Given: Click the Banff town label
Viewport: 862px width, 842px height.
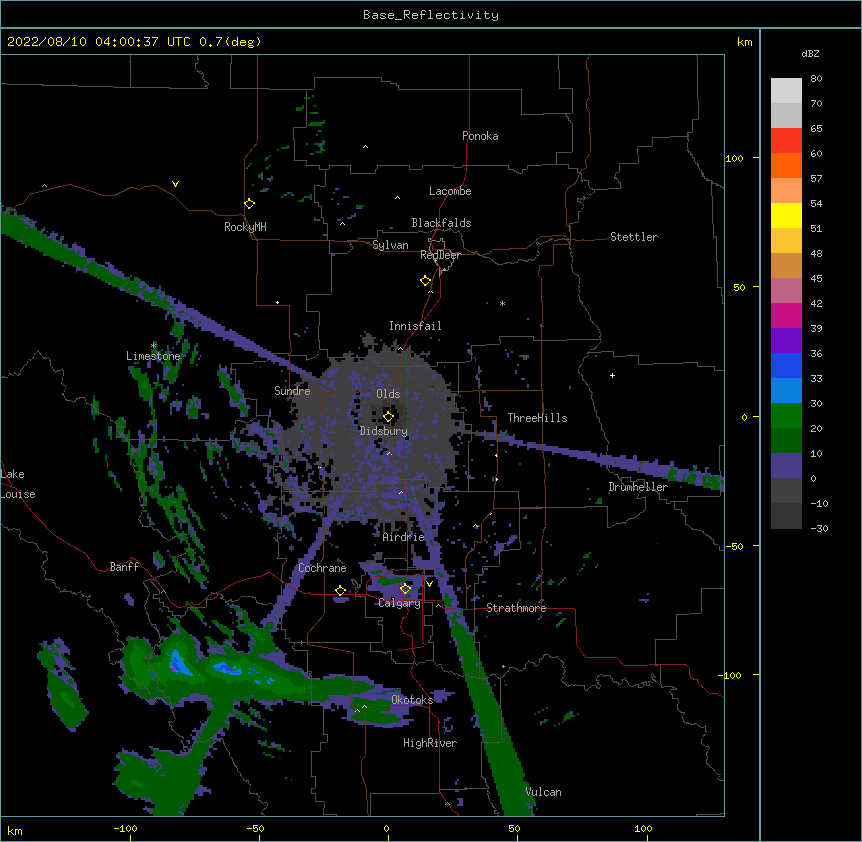Looking at the screenshot, I should [x=124, y=567].
